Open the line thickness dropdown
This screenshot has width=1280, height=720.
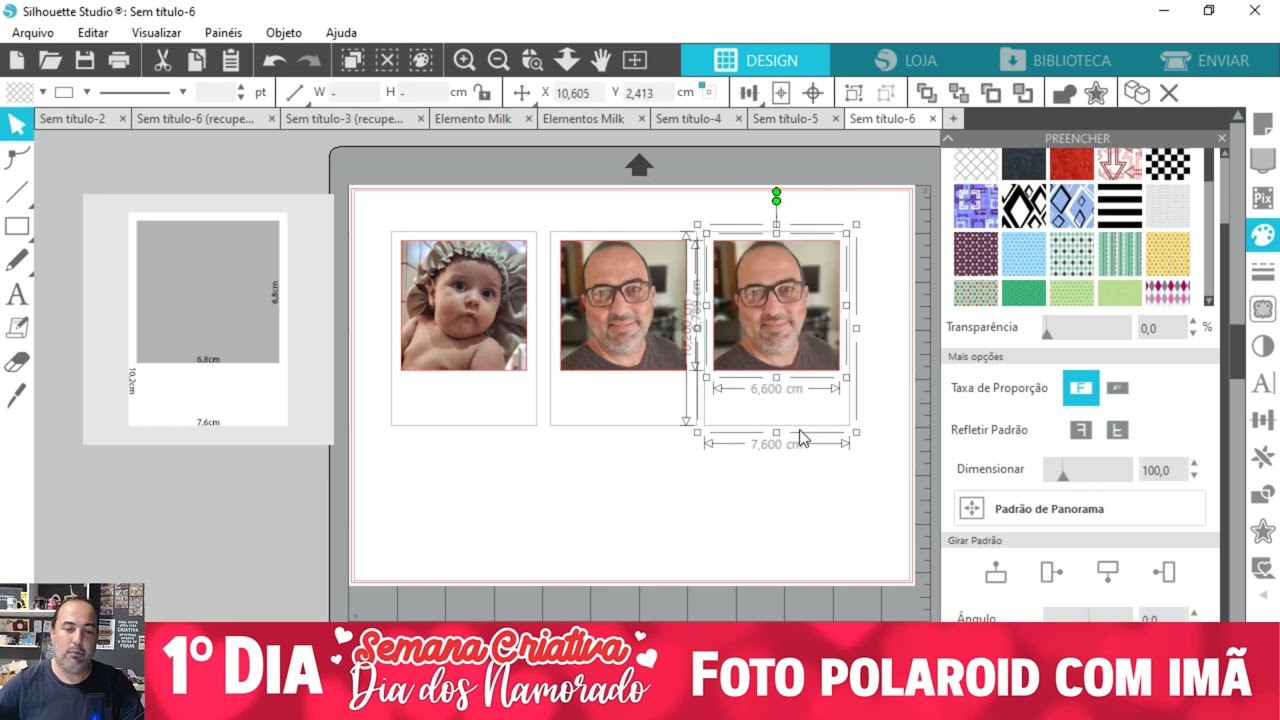(240, 92)
